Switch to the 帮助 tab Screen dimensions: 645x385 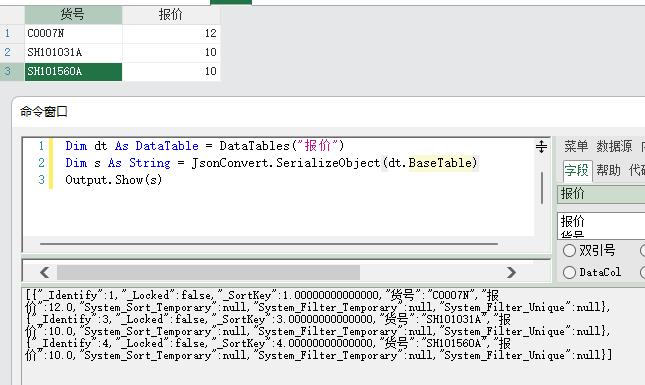coord(608,170)
